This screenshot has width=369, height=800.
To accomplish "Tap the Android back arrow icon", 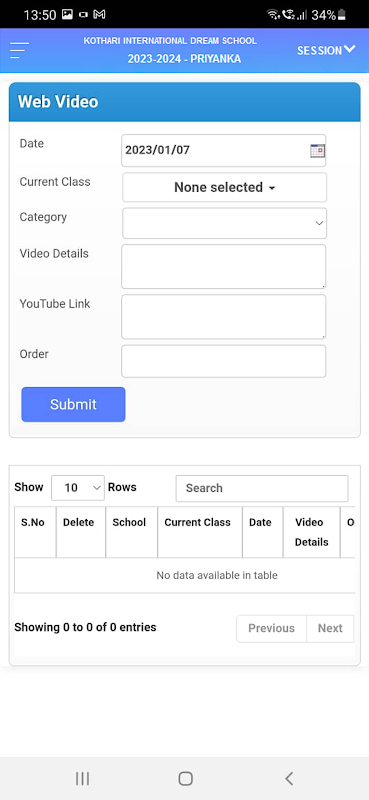I will point(289,778).
